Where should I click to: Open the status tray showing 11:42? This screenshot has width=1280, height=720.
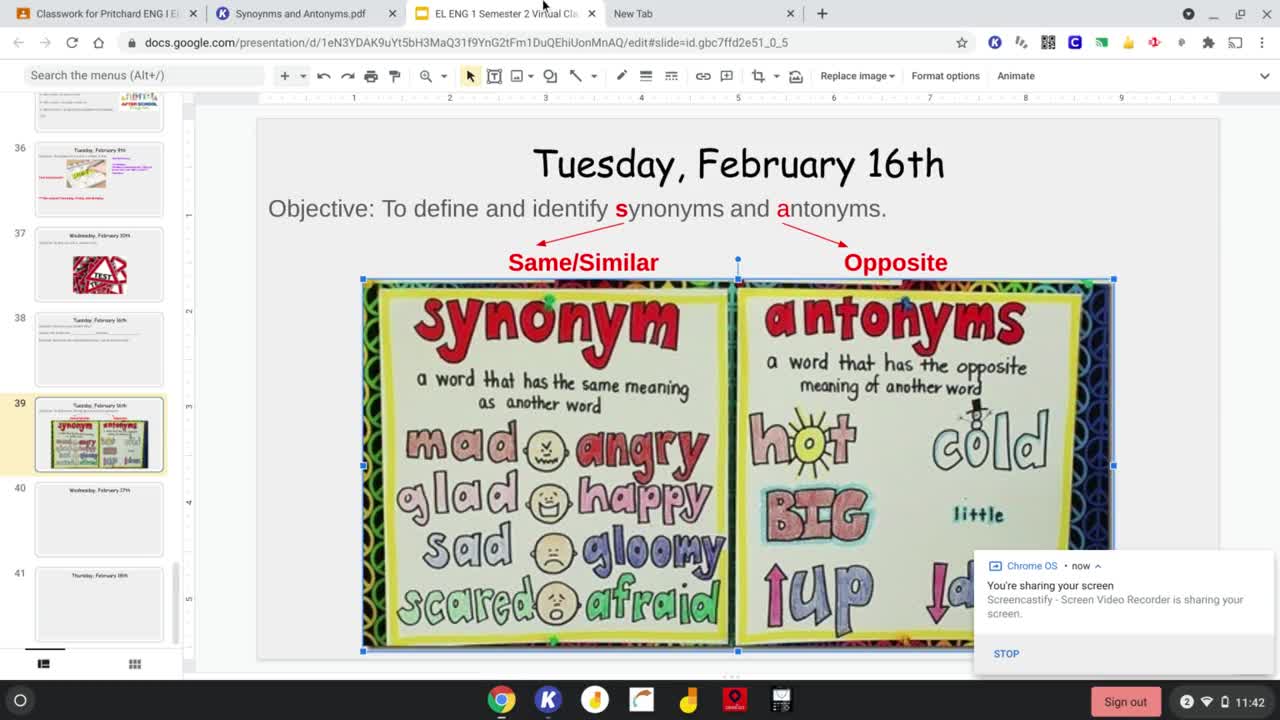tap(1223, 702)
